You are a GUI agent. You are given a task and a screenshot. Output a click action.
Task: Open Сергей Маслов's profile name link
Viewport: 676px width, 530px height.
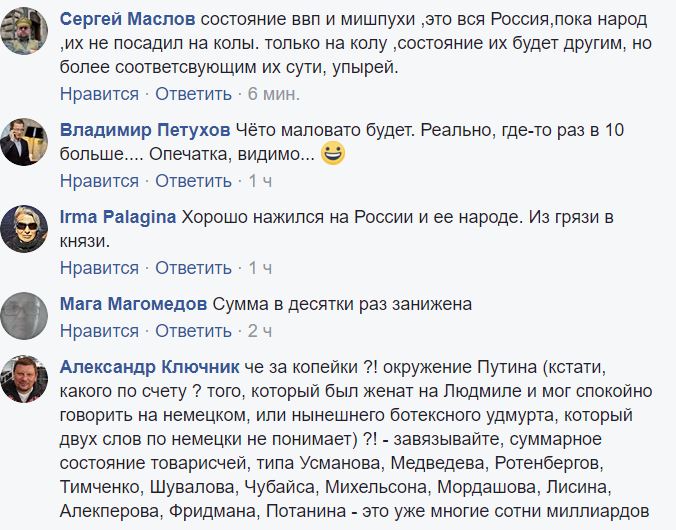pyautogui.click(x=128, y=21)
